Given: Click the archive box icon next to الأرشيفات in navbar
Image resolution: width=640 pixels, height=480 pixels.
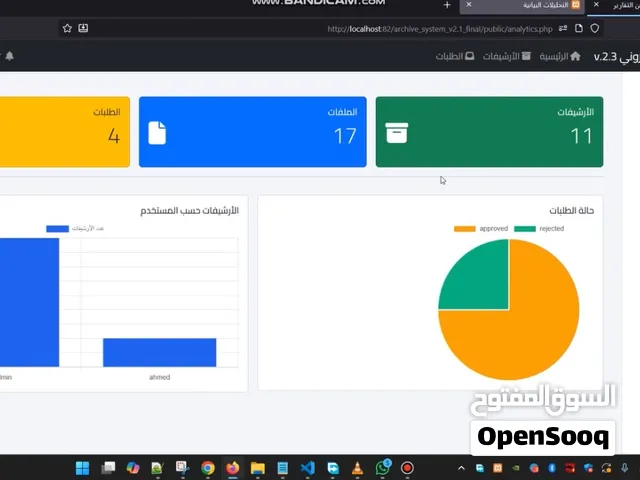Looking at the screenshot, I should click(x=527, y=56).
